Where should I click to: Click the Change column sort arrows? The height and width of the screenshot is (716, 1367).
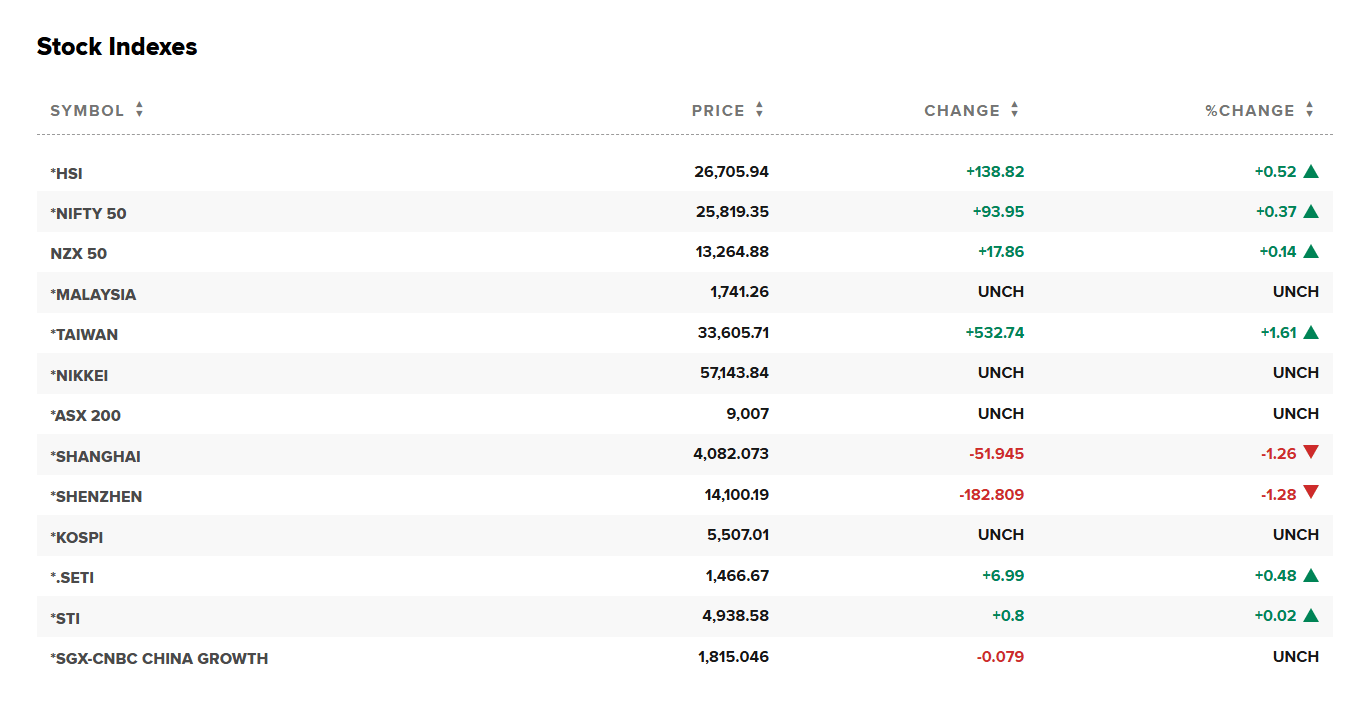click(1014, 110)
